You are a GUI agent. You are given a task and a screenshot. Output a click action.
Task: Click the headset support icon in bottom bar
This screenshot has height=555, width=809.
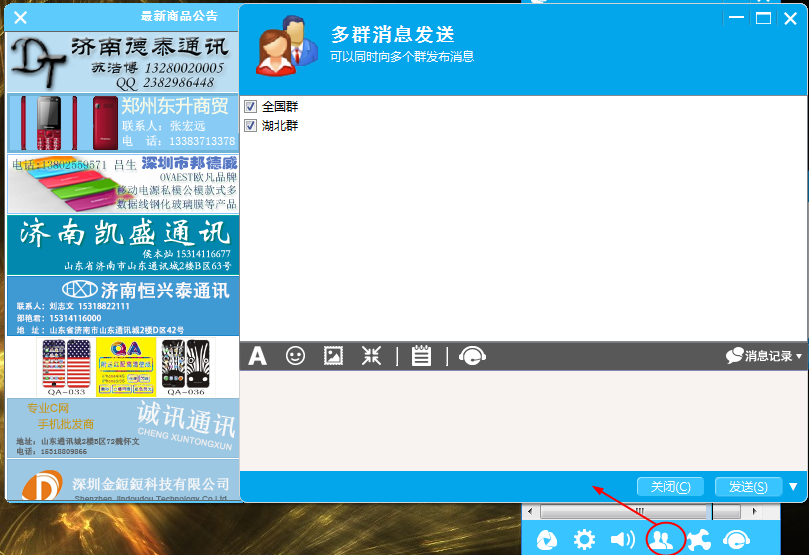pyautogui.click(x=736, y=540)
